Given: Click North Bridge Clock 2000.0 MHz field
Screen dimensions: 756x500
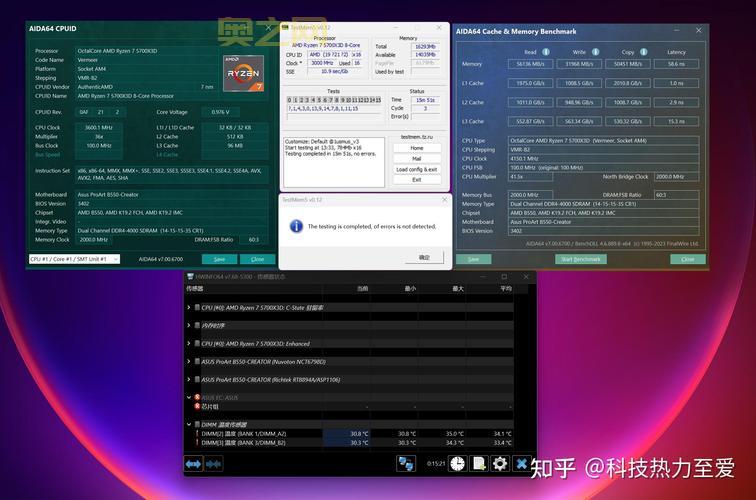Looking at the screenshot, I should coord(676,177).
